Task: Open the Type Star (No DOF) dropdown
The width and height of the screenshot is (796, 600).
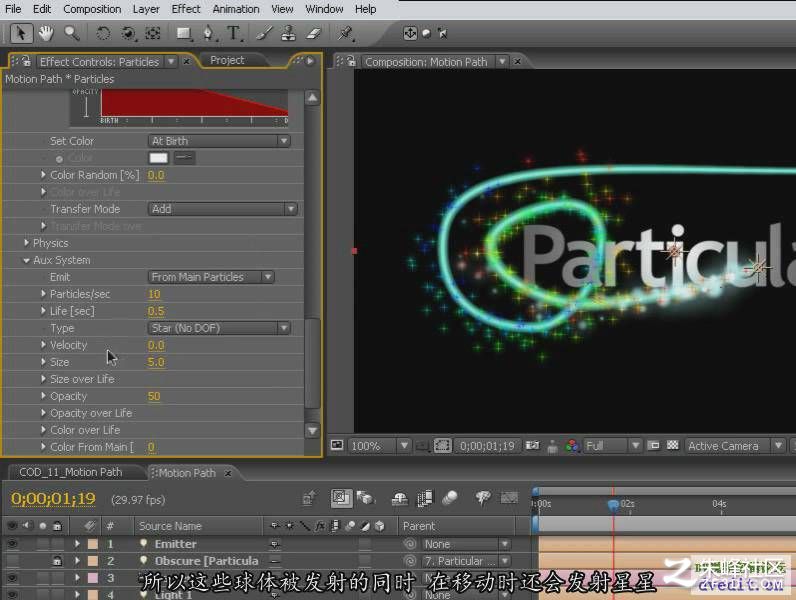Action: 219,328
